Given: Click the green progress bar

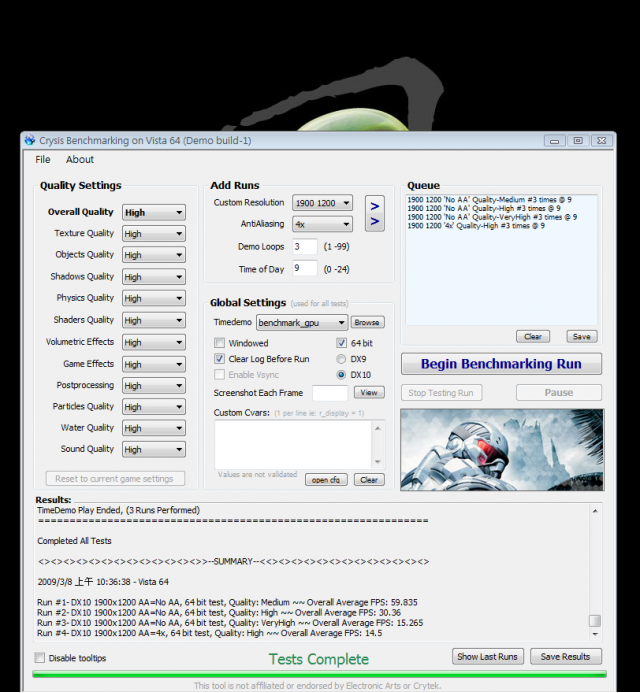Looking at the screenshot, I should [x=319, y=674].
